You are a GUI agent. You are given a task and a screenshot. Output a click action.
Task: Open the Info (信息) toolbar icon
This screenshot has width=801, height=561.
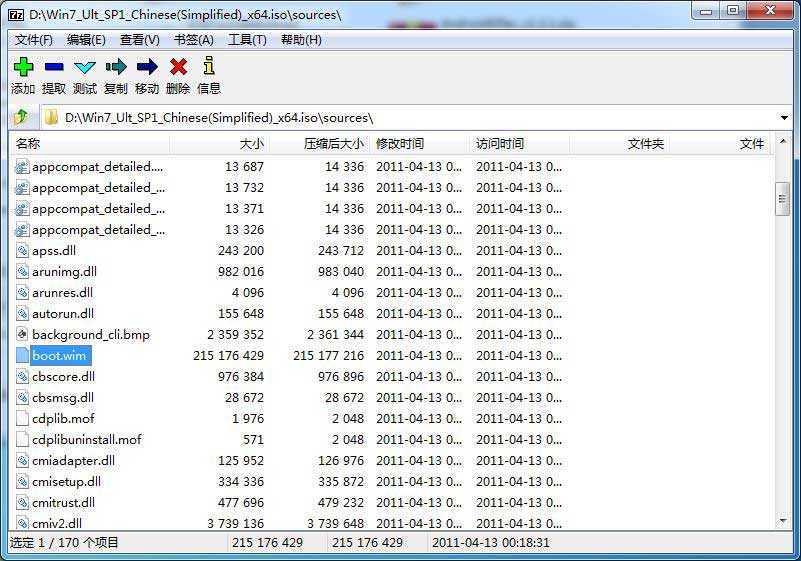click(x=209, y=68)
